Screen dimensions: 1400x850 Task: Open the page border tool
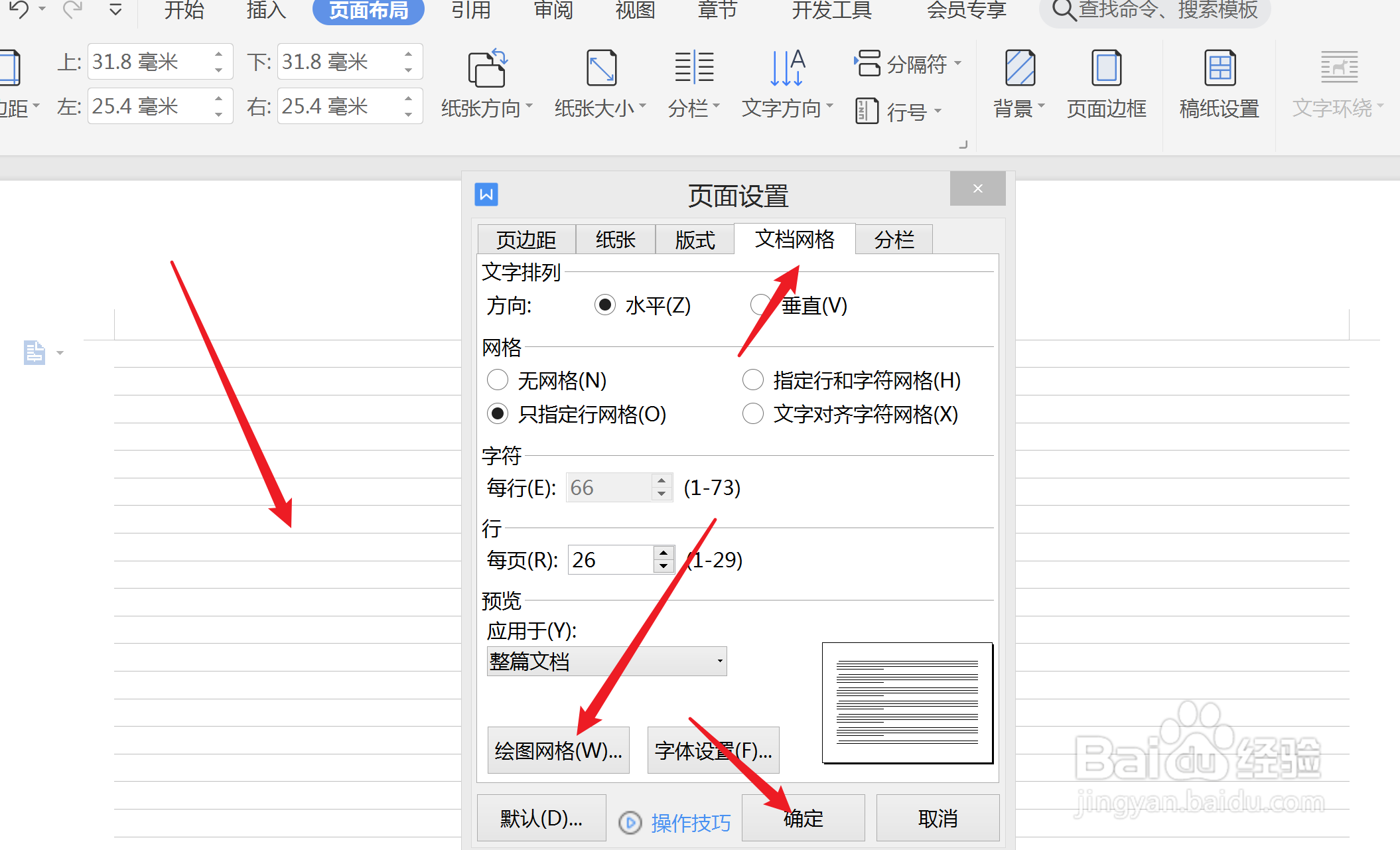point(1106,69)
